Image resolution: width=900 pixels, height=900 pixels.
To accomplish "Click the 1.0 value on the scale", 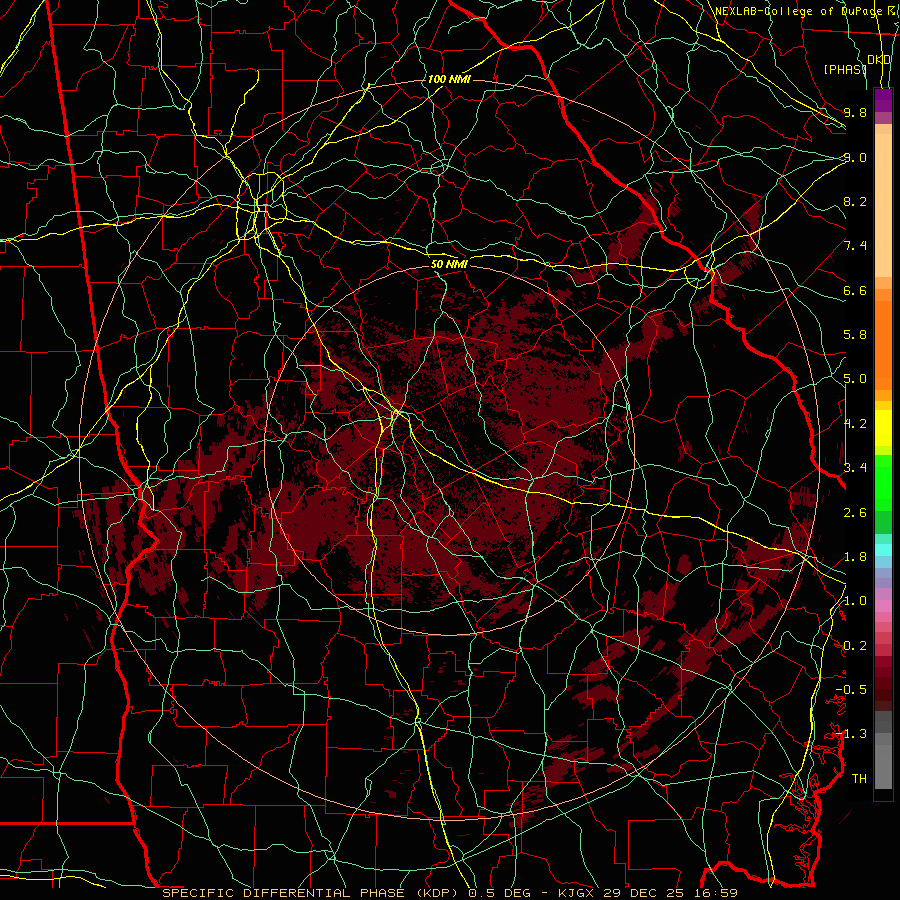I will coord(855,601).
